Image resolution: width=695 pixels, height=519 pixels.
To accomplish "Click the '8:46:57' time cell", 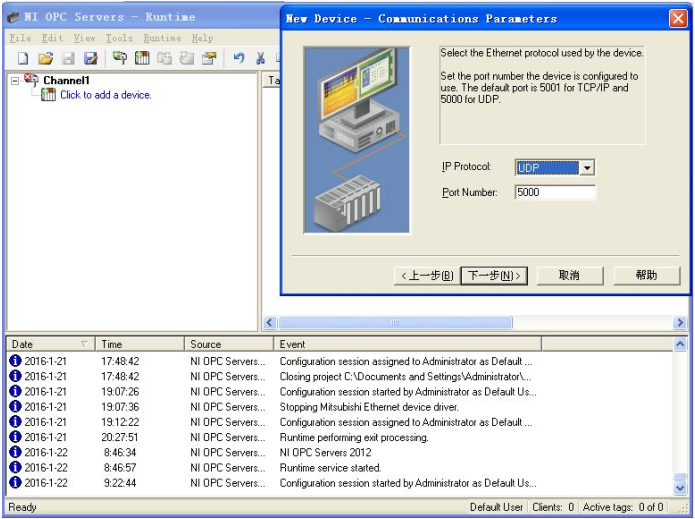I will (x=120, y=468).
